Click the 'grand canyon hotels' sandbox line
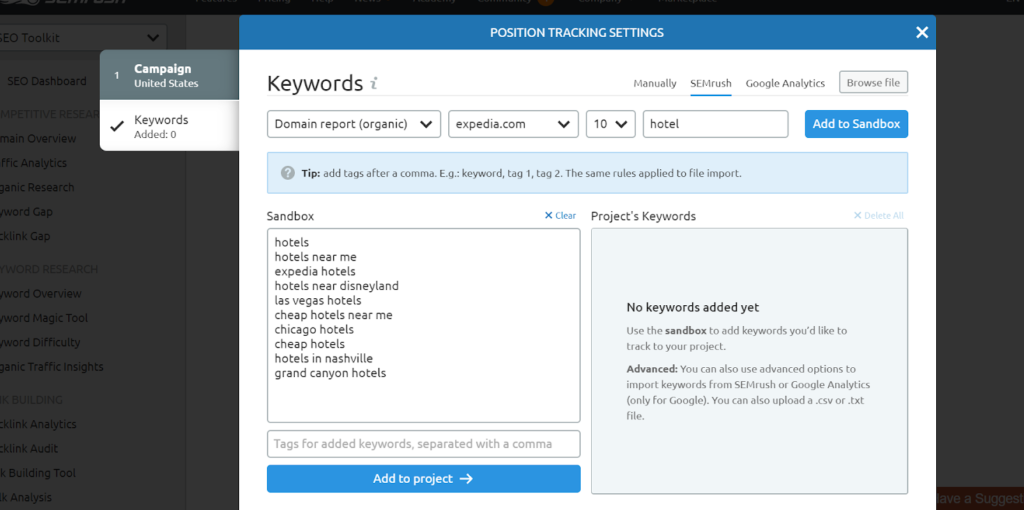The width and height of the screenshot is (1024, 510). pyautogui.click(x=330, y=374)
